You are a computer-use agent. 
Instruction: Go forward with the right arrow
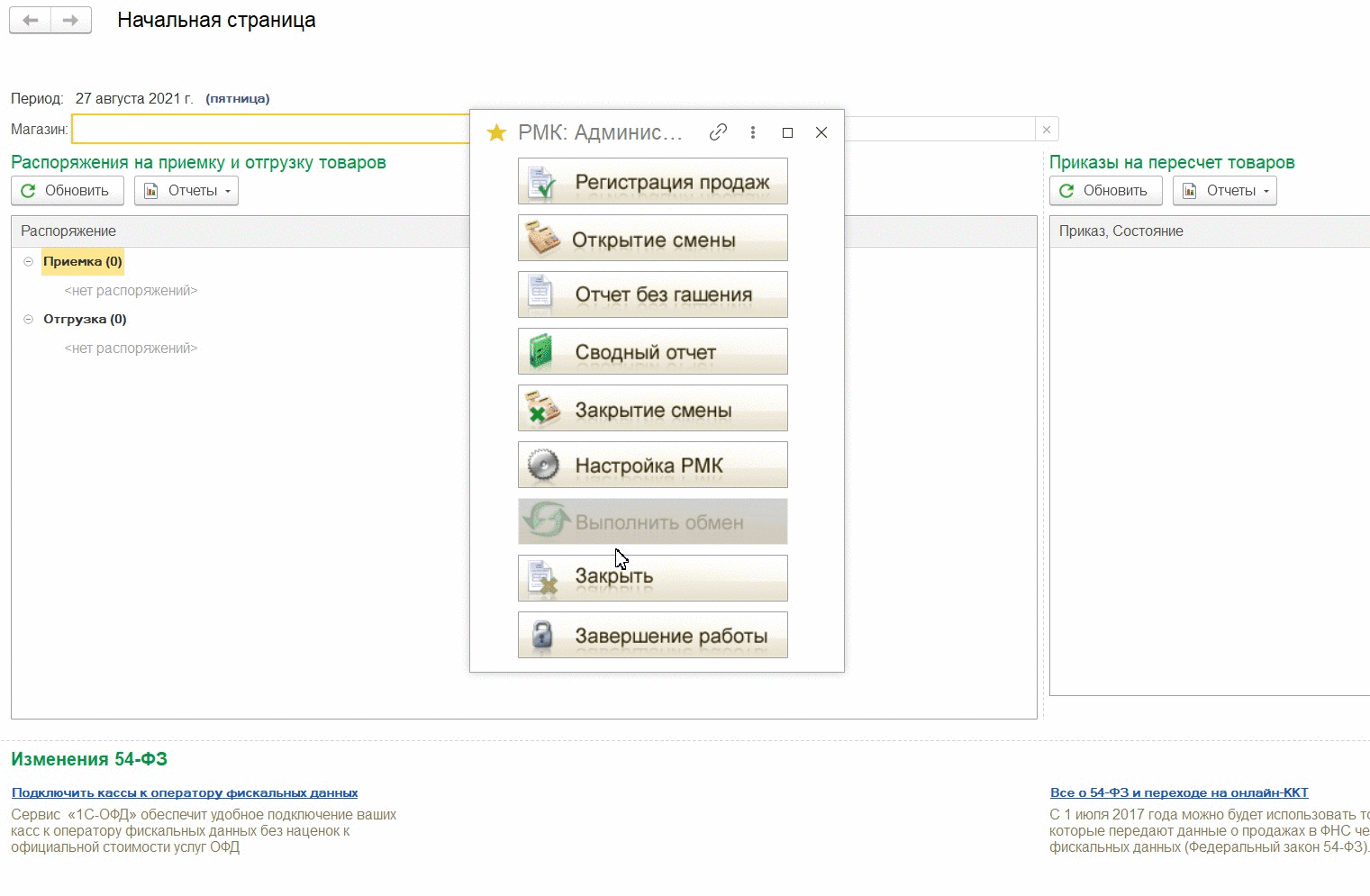click(71, 20)
